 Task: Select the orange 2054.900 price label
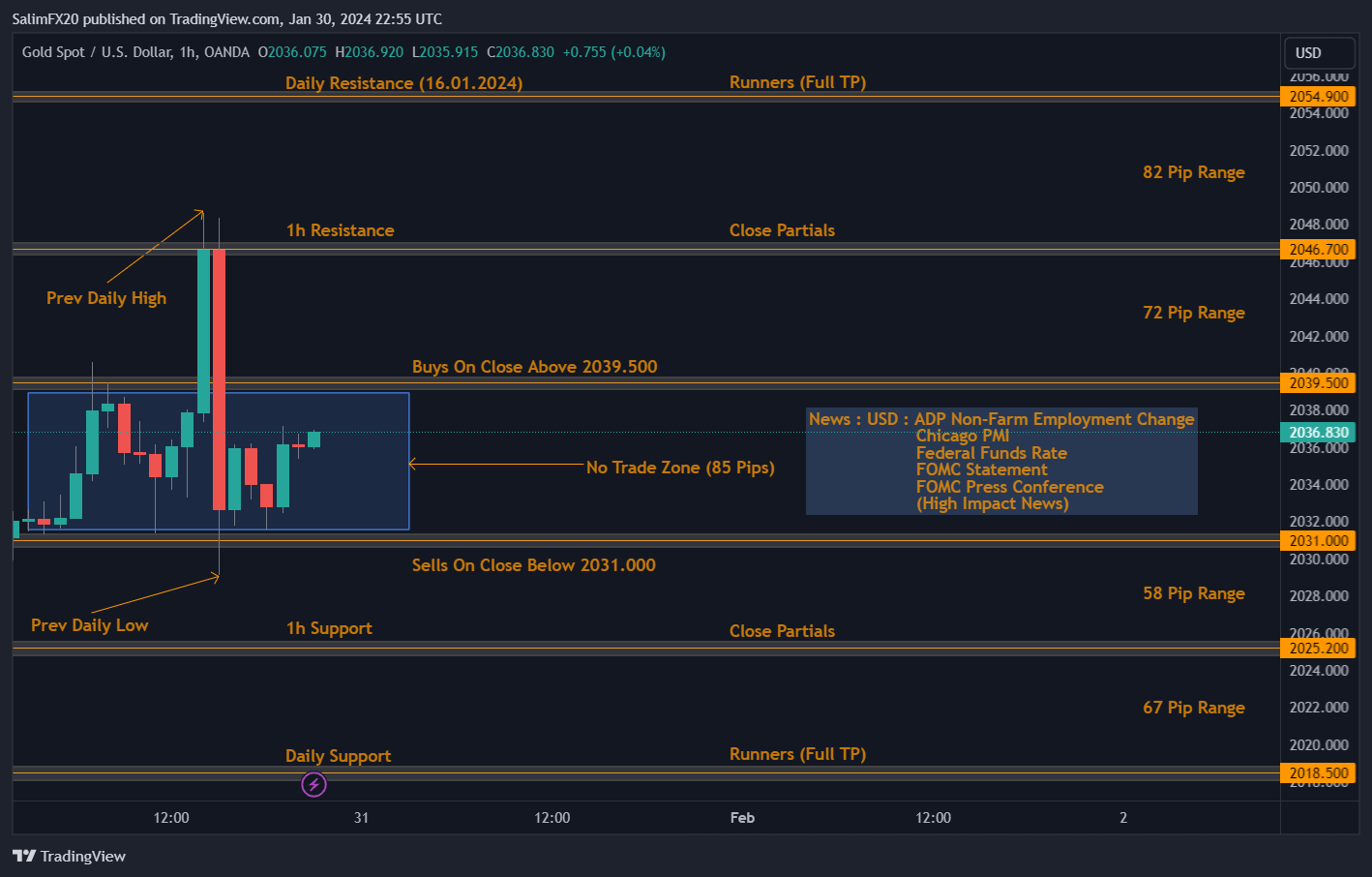1318,96
